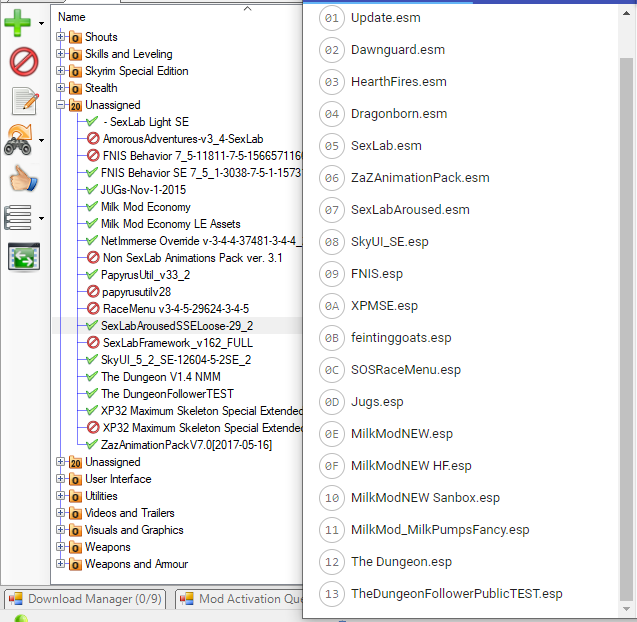Click the plugin list scroll down arrow
The height and width of the screenshot is (622, 637).
[626, 609]
